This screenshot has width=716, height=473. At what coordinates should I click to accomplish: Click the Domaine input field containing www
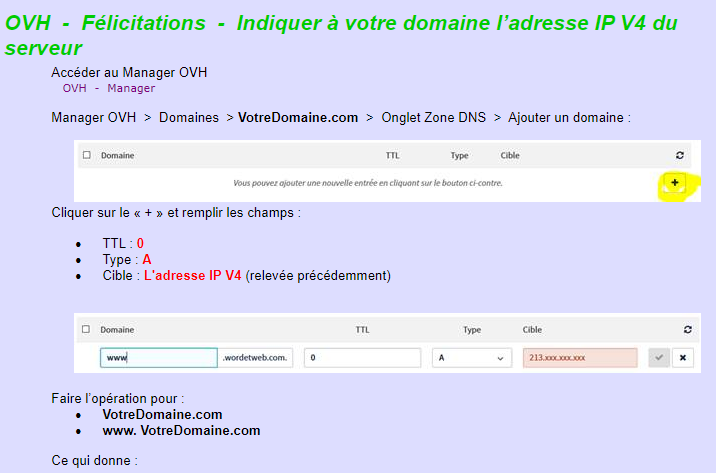pos(158,357)
